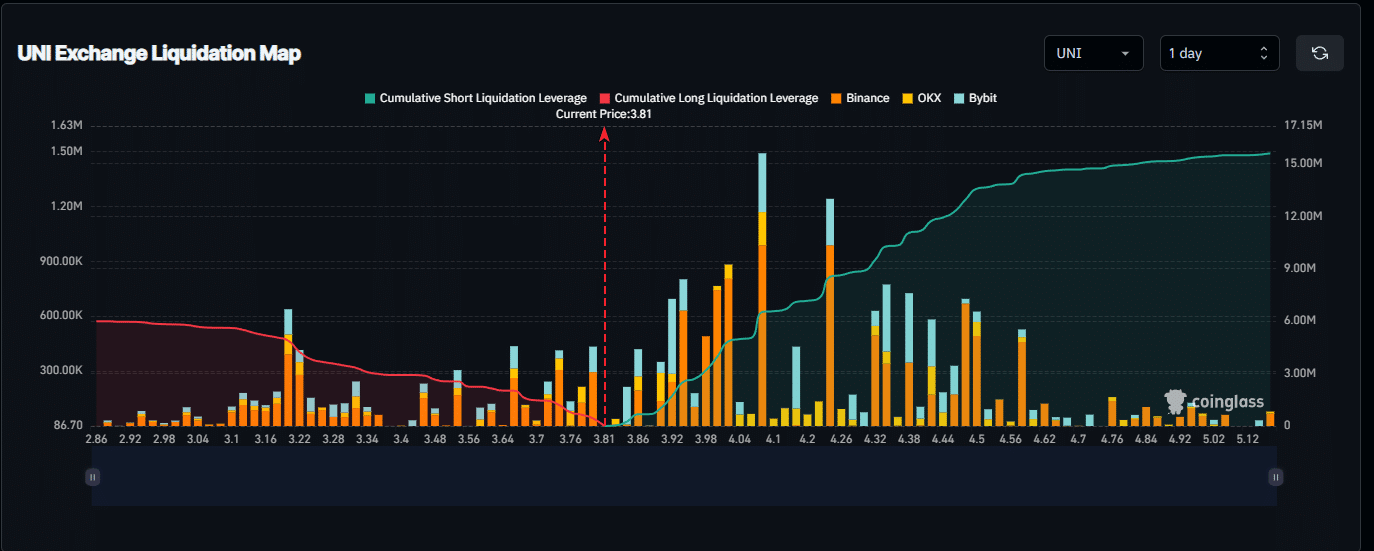Click the left pause-style range handle
This screenshot has height=551, width=1374.
[93, 478]
